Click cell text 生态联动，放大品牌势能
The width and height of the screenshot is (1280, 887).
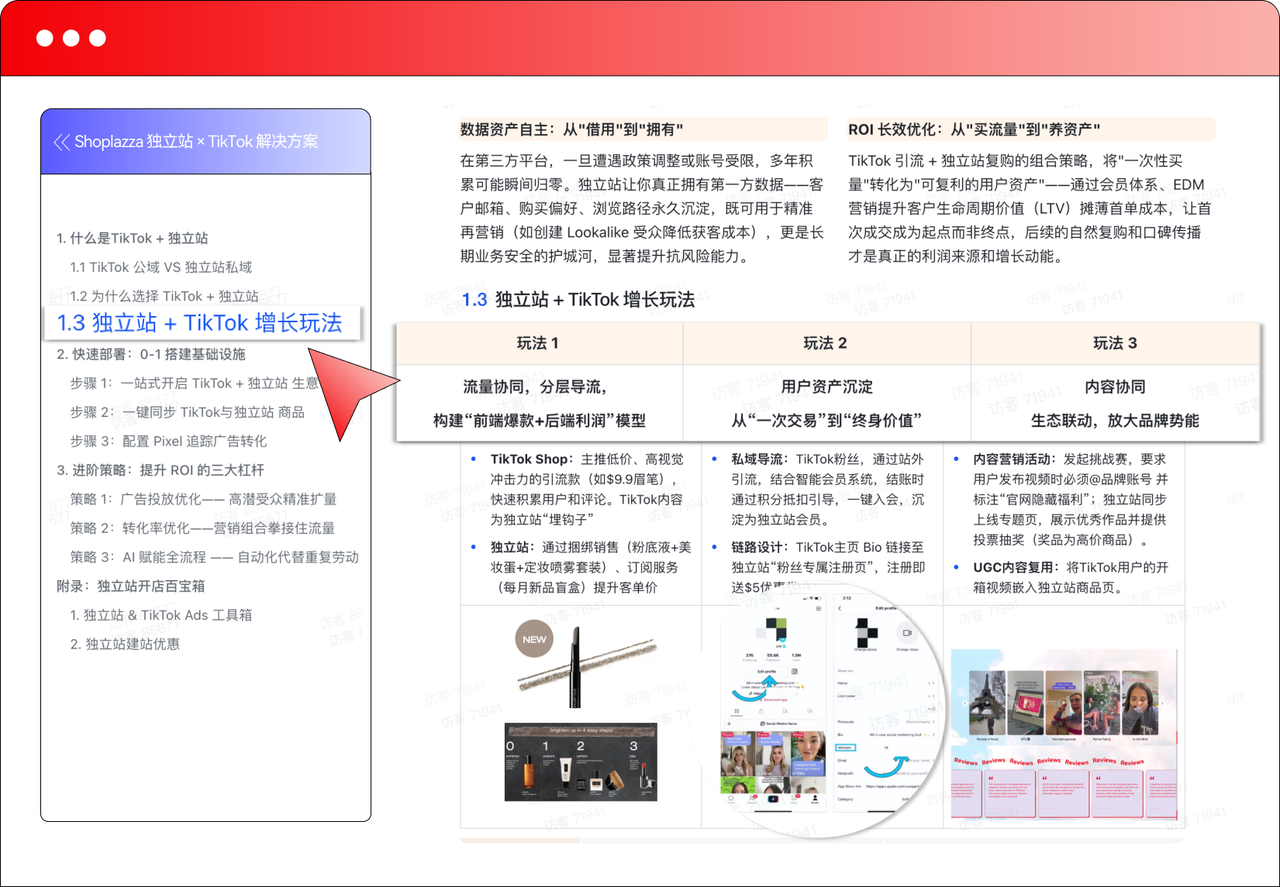tap(1115, 421)
